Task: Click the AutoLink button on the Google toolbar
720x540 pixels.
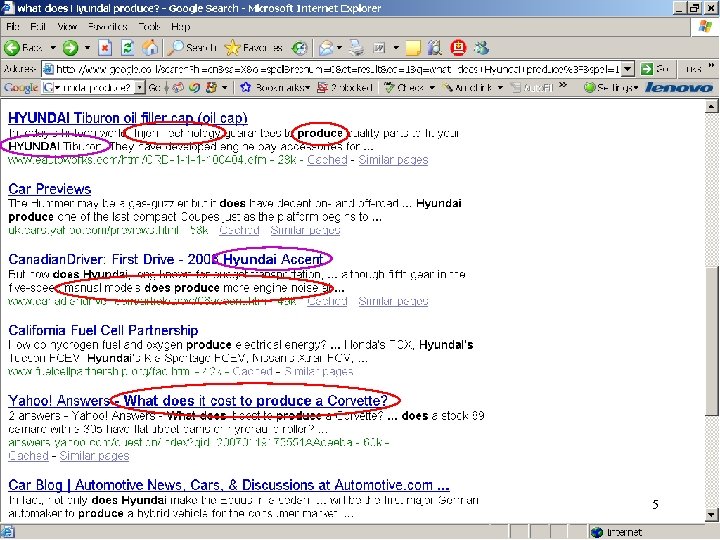Action: (x=468, y=87)
